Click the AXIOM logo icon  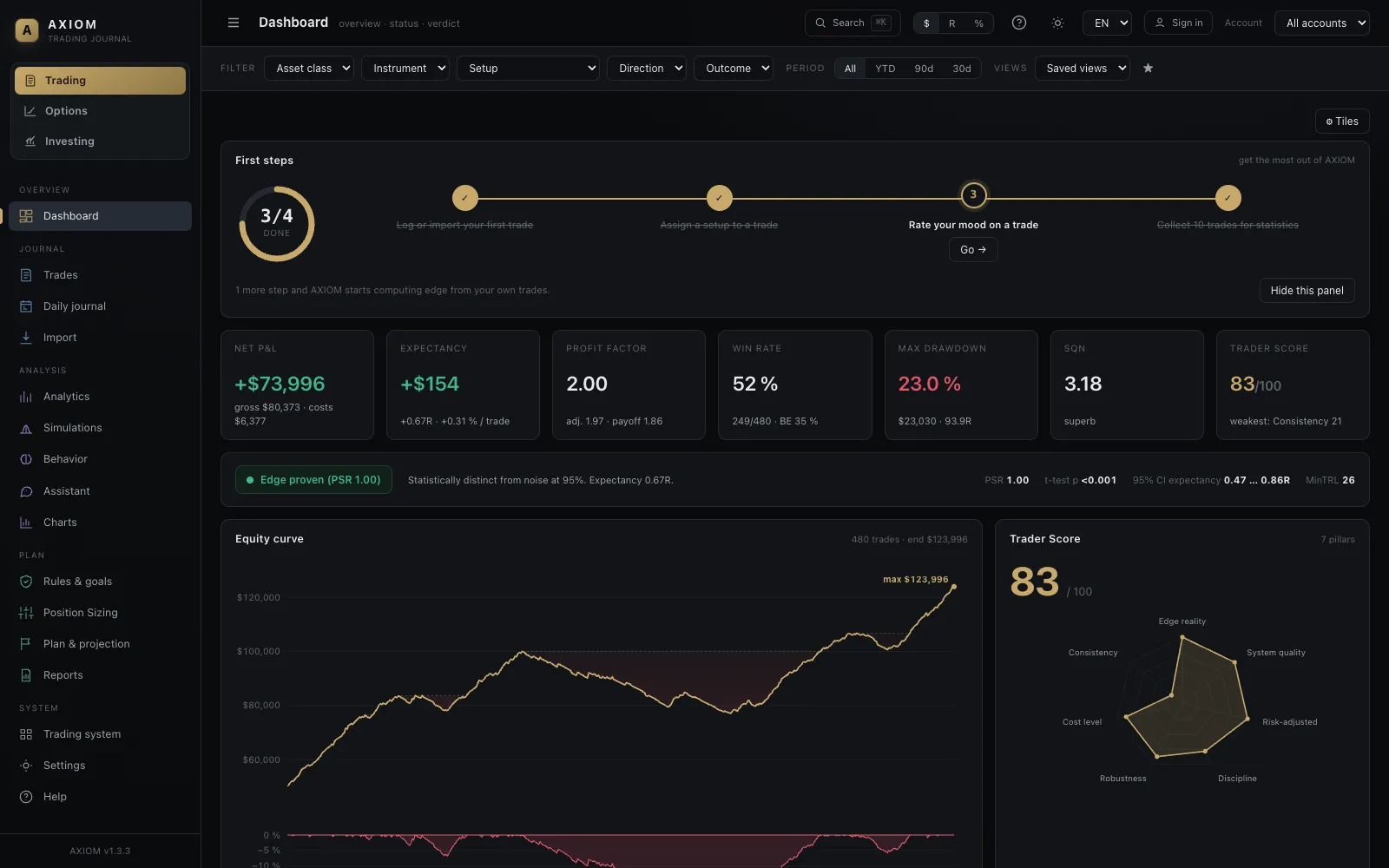[27, 30]
